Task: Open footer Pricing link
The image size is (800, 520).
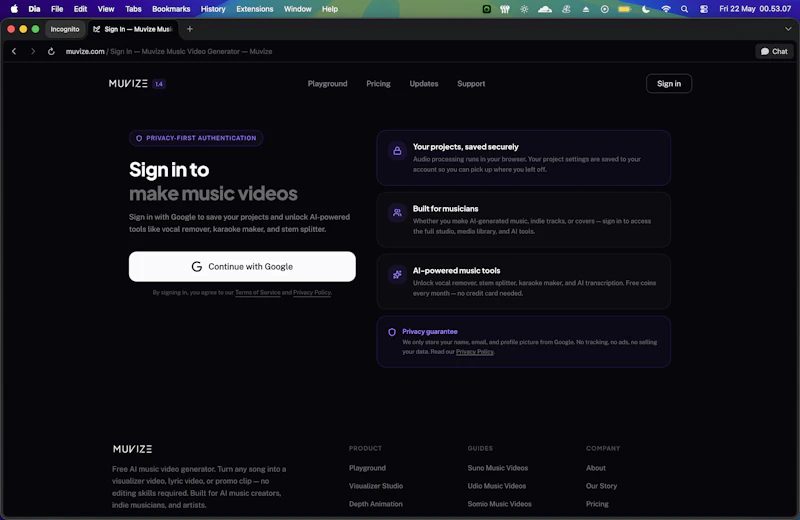Action: (x=597, y=504)
